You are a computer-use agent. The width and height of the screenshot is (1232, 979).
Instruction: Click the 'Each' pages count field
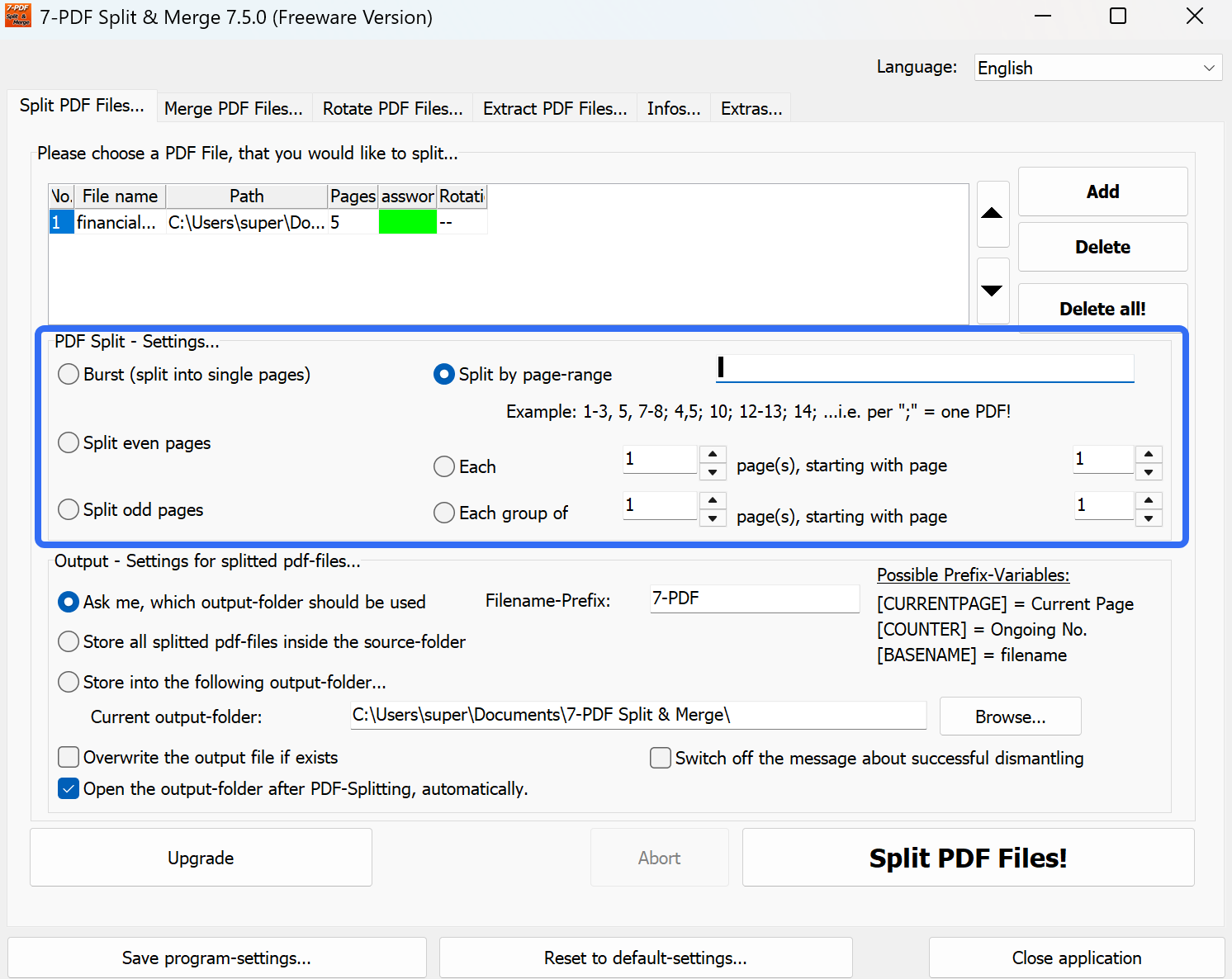[x=661, y=459]
